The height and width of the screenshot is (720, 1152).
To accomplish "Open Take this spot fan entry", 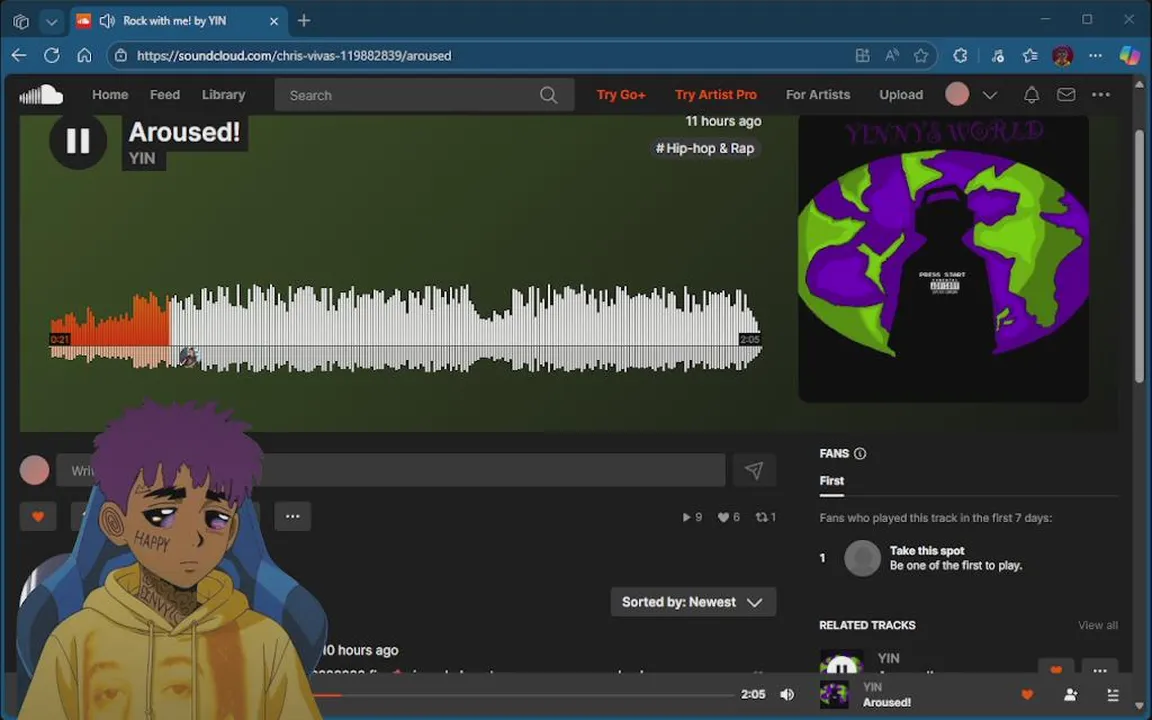I will pyautogui.click(x=926, y=550).
